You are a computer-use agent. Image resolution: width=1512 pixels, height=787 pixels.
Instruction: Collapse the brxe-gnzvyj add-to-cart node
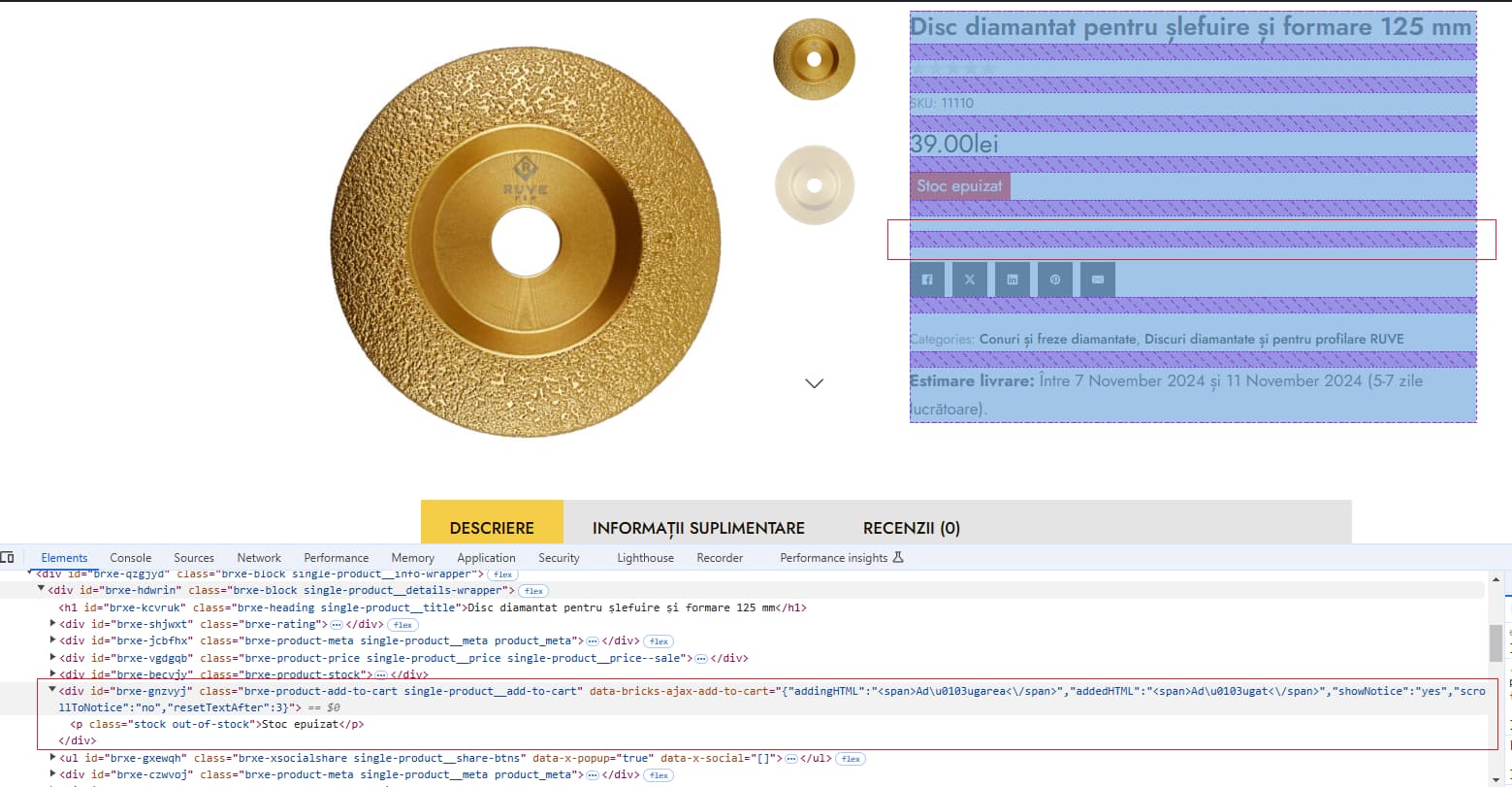[53, 690]
